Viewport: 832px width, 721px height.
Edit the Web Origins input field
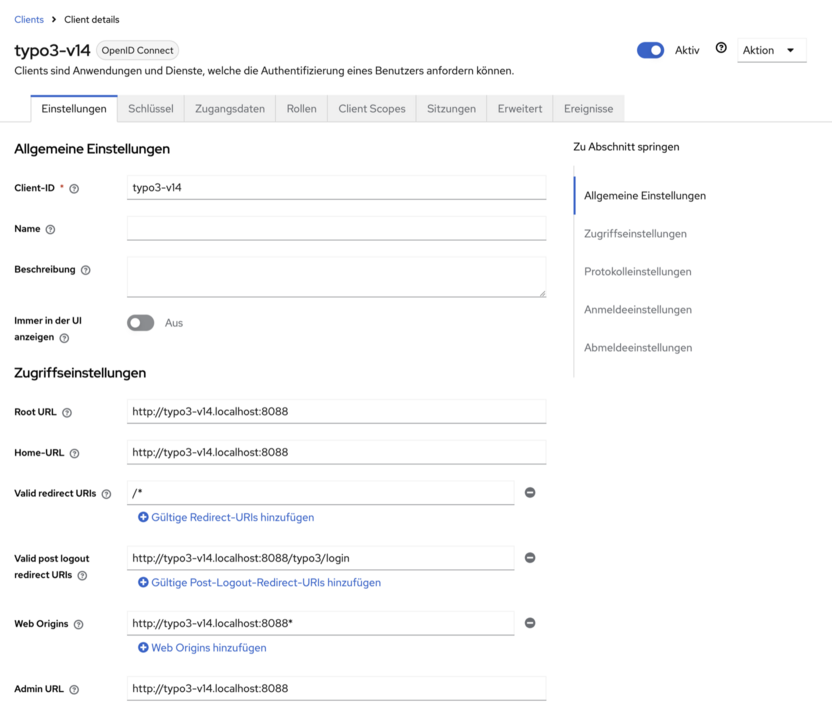click(320, 623)
